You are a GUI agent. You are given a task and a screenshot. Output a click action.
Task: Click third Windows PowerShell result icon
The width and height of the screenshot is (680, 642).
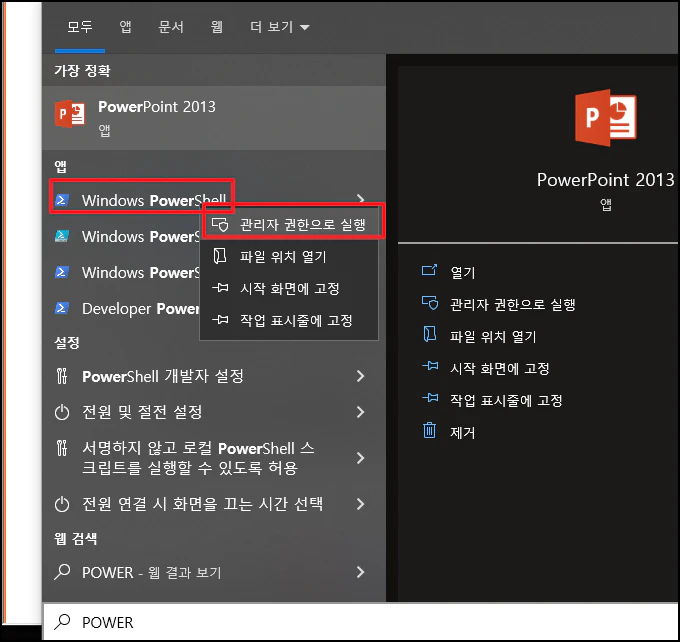[62, 272]
